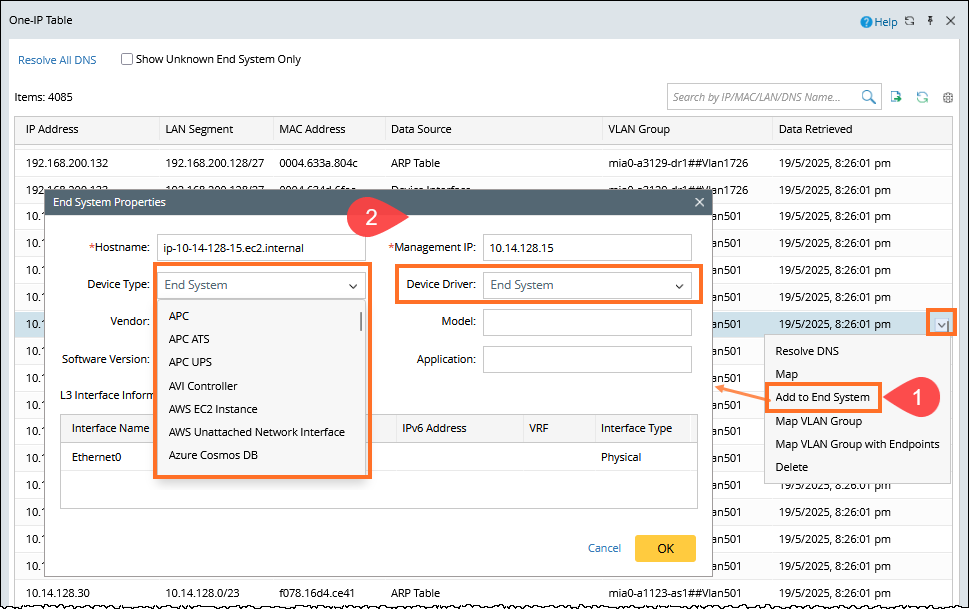Choose Add to End System
Image resolution: width=969 pixels, height=610 pixels.
coord(822,397)
